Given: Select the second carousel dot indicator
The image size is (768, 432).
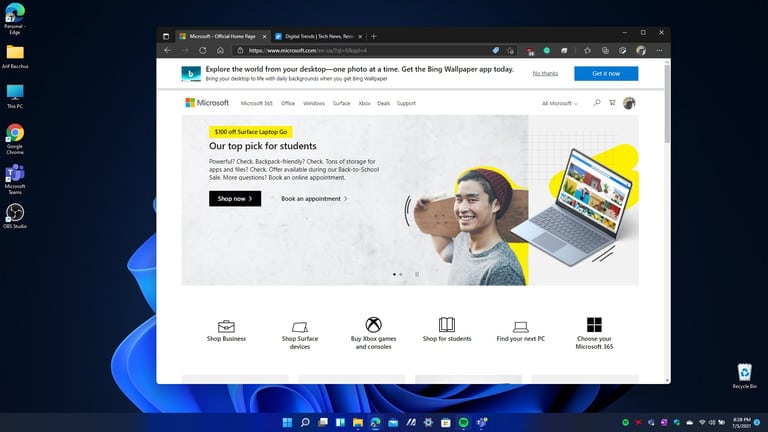Looking at the screenshot, I should [401, 274].
